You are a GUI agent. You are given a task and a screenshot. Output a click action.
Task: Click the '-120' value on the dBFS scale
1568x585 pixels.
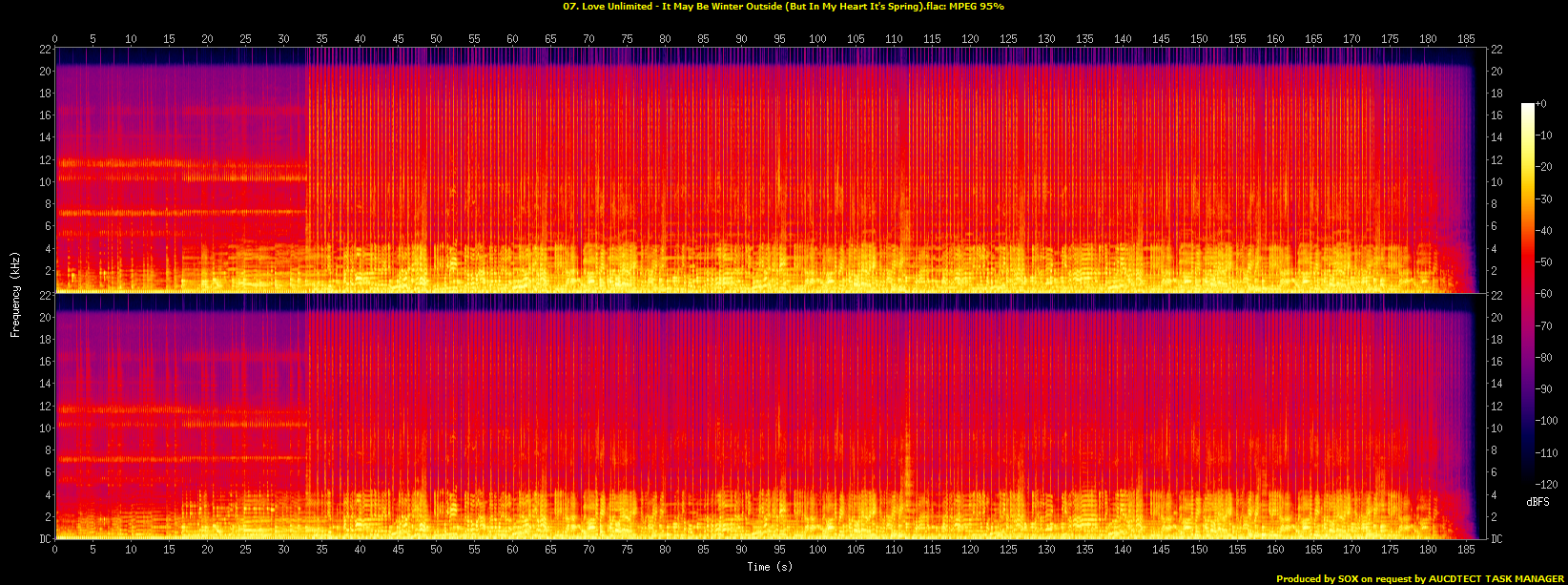point(1549,485)
